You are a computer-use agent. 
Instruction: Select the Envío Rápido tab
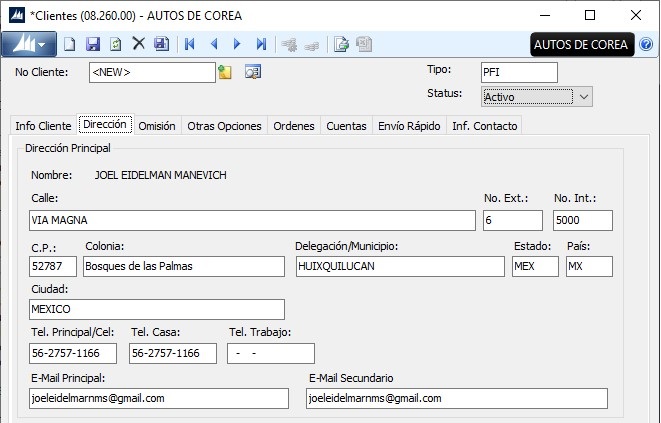click(x=408, y=126)
